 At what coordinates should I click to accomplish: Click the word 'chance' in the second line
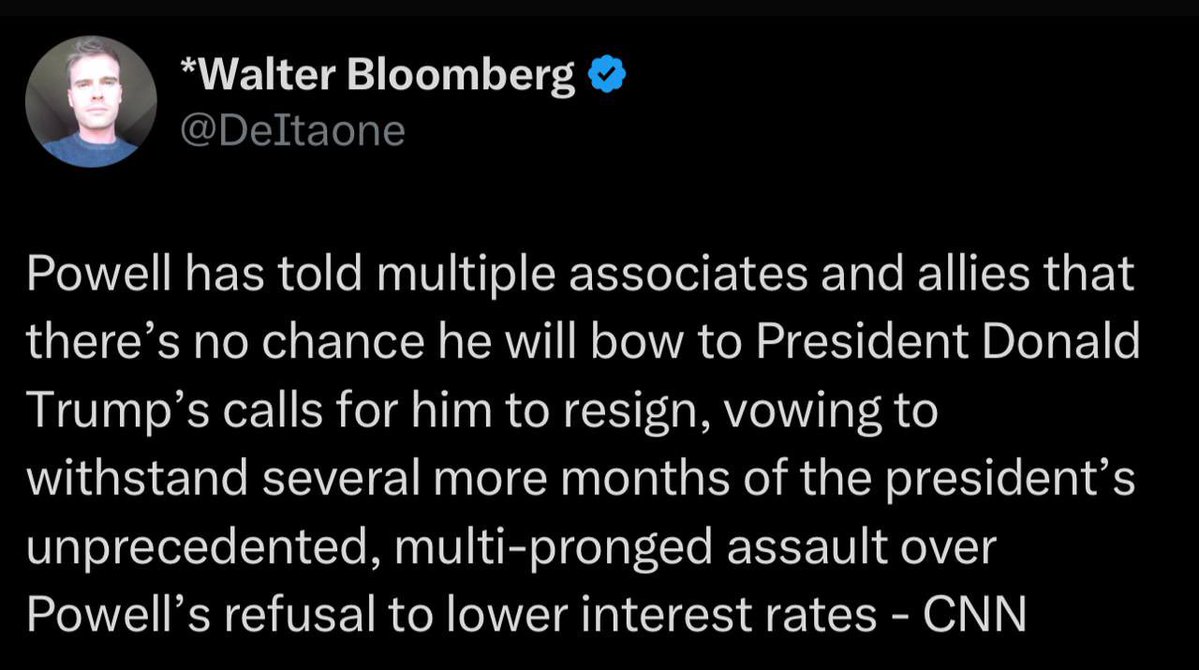click(343, 341)
